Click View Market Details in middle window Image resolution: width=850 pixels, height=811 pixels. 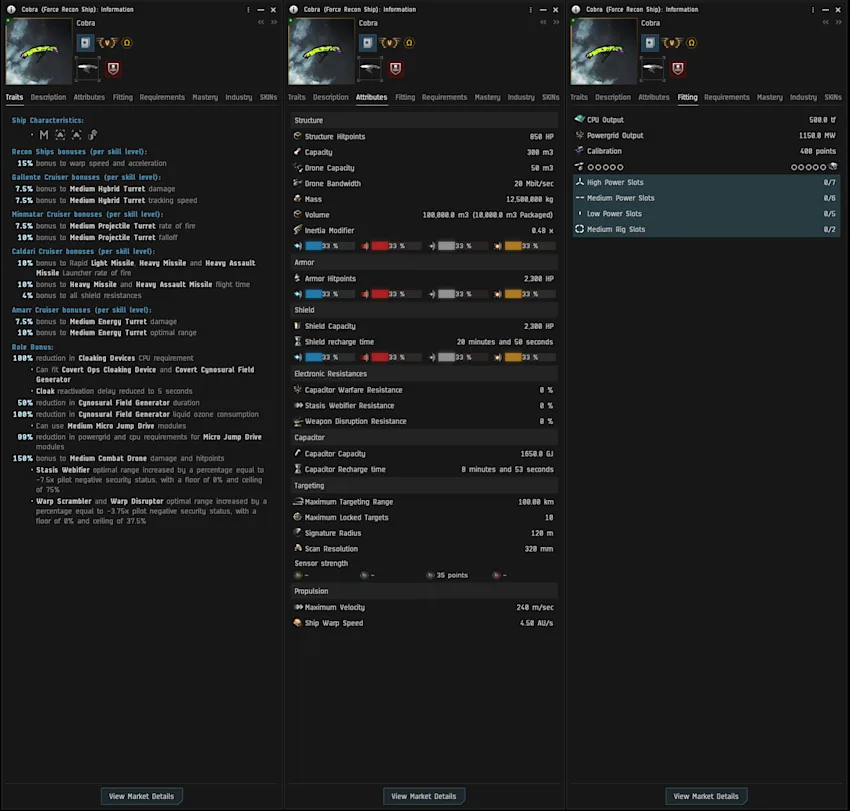point(424,796)
